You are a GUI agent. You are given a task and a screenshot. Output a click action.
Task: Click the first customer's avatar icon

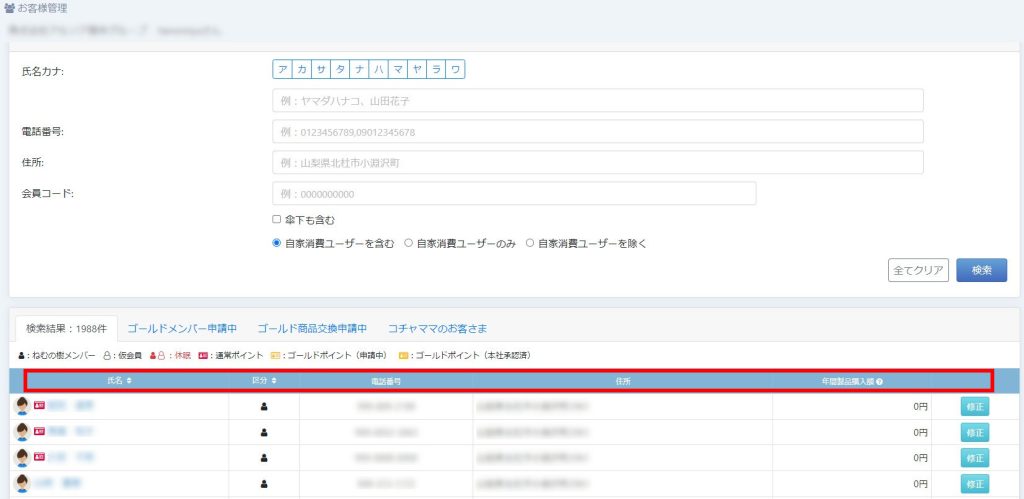click(x=22, y=406)
